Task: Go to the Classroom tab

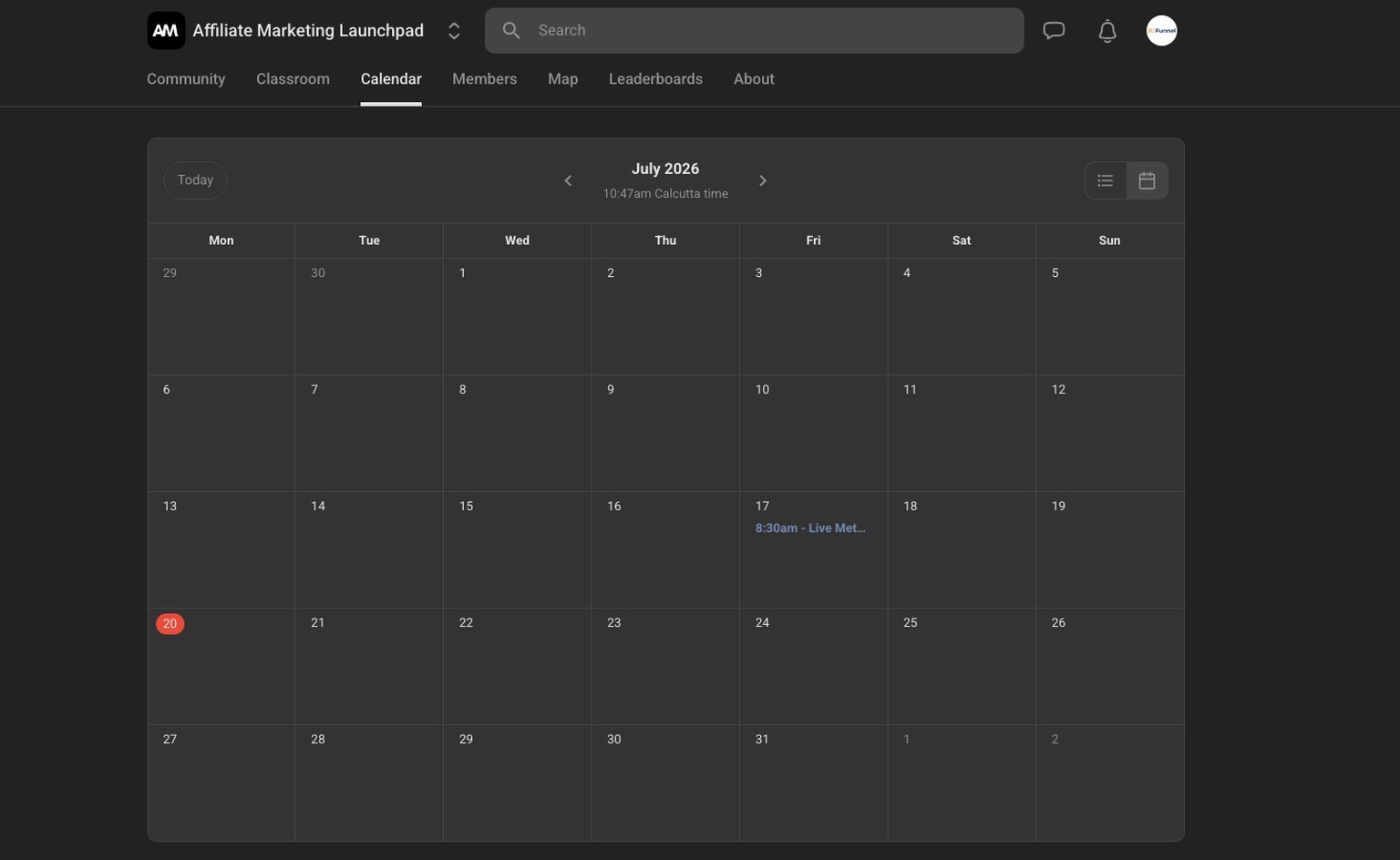Action: coord(293,79)
